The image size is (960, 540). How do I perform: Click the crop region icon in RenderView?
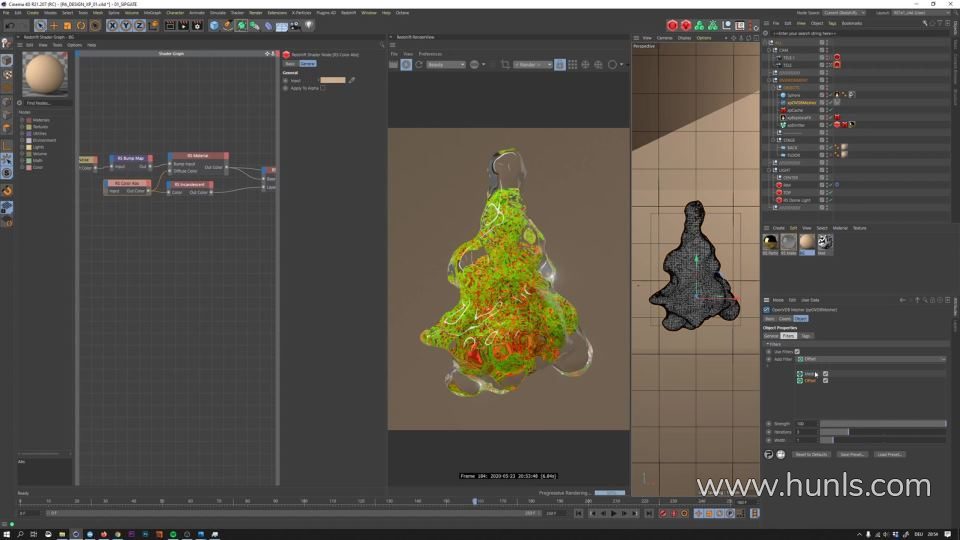click(x=505, y=64)
